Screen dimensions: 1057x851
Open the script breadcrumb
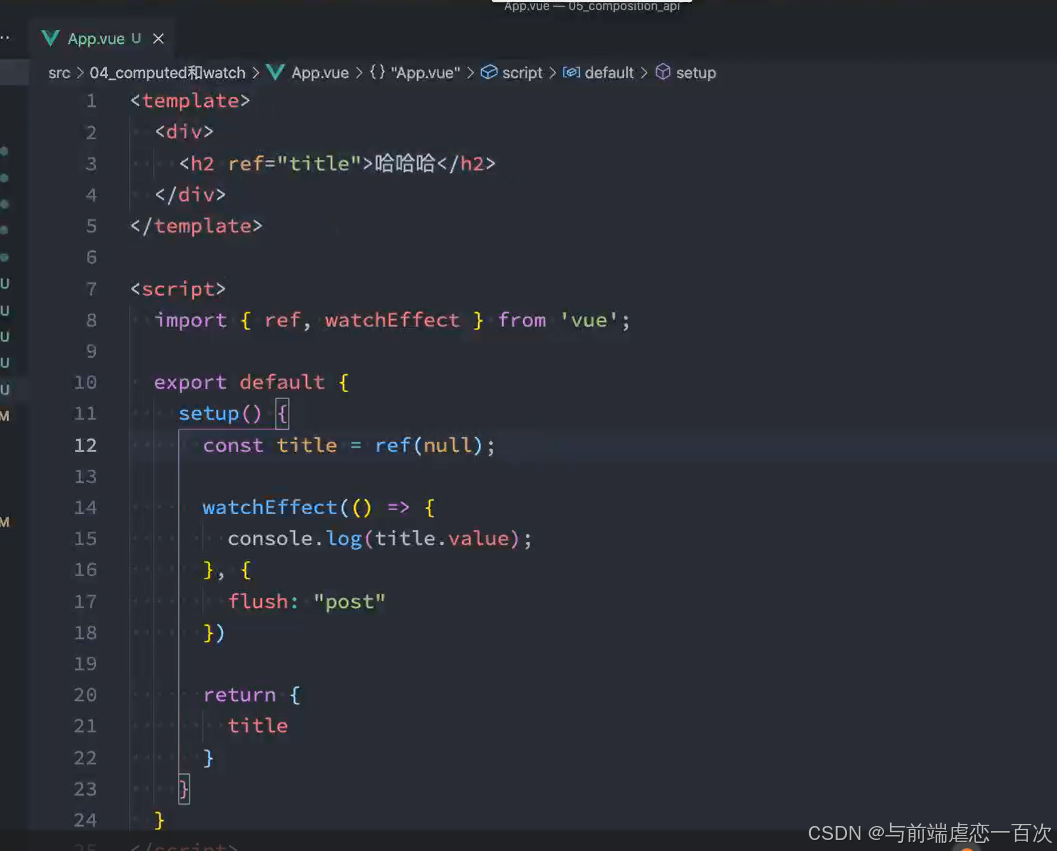[x=522, y=73]
